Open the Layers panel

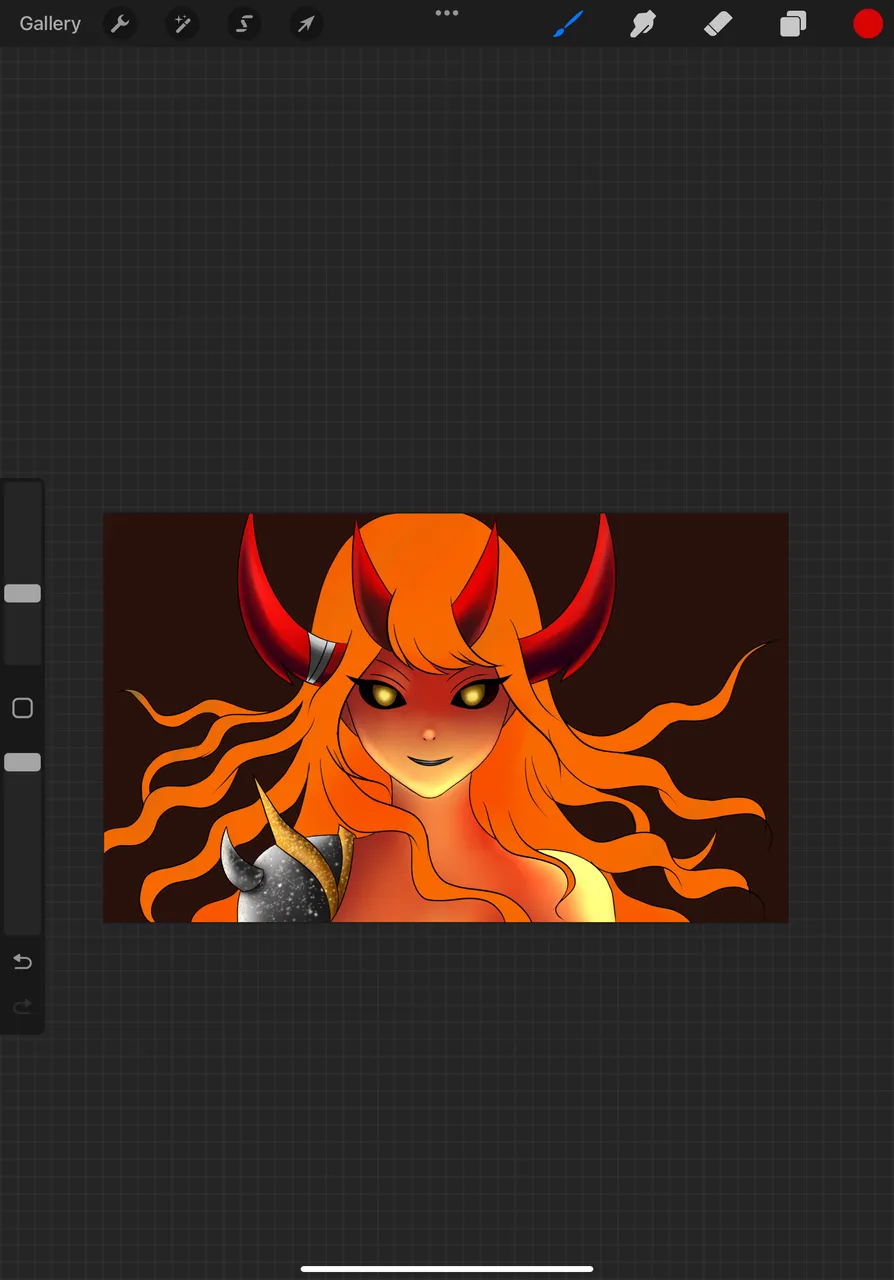(793, 24)
